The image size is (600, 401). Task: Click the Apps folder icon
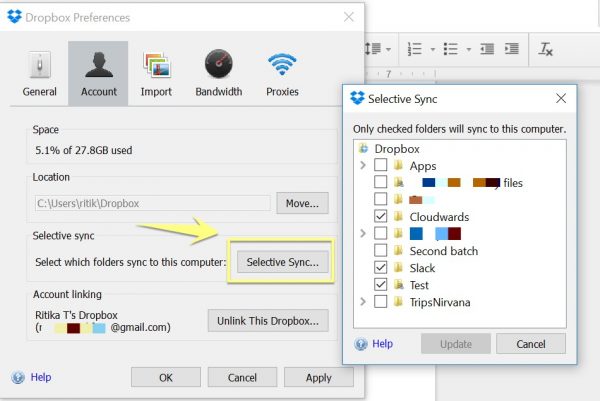click(398, 165)
